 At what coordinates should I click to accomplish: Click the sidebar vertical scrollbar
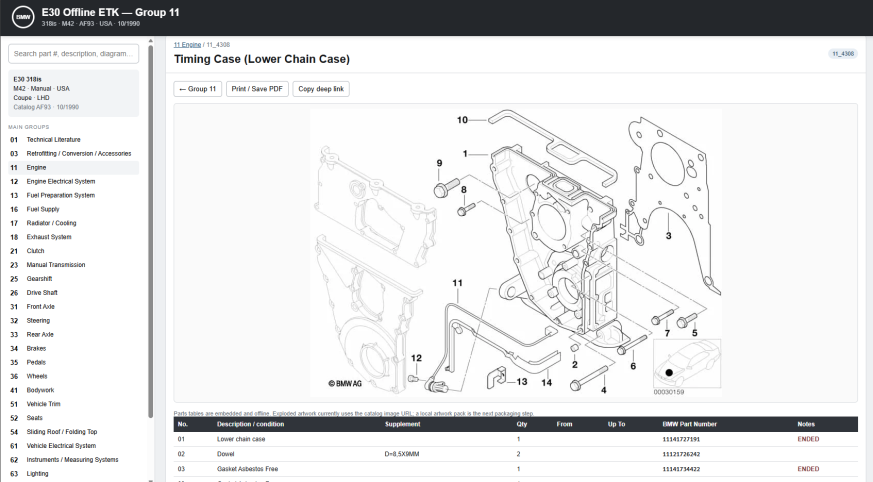coord(150,231)
